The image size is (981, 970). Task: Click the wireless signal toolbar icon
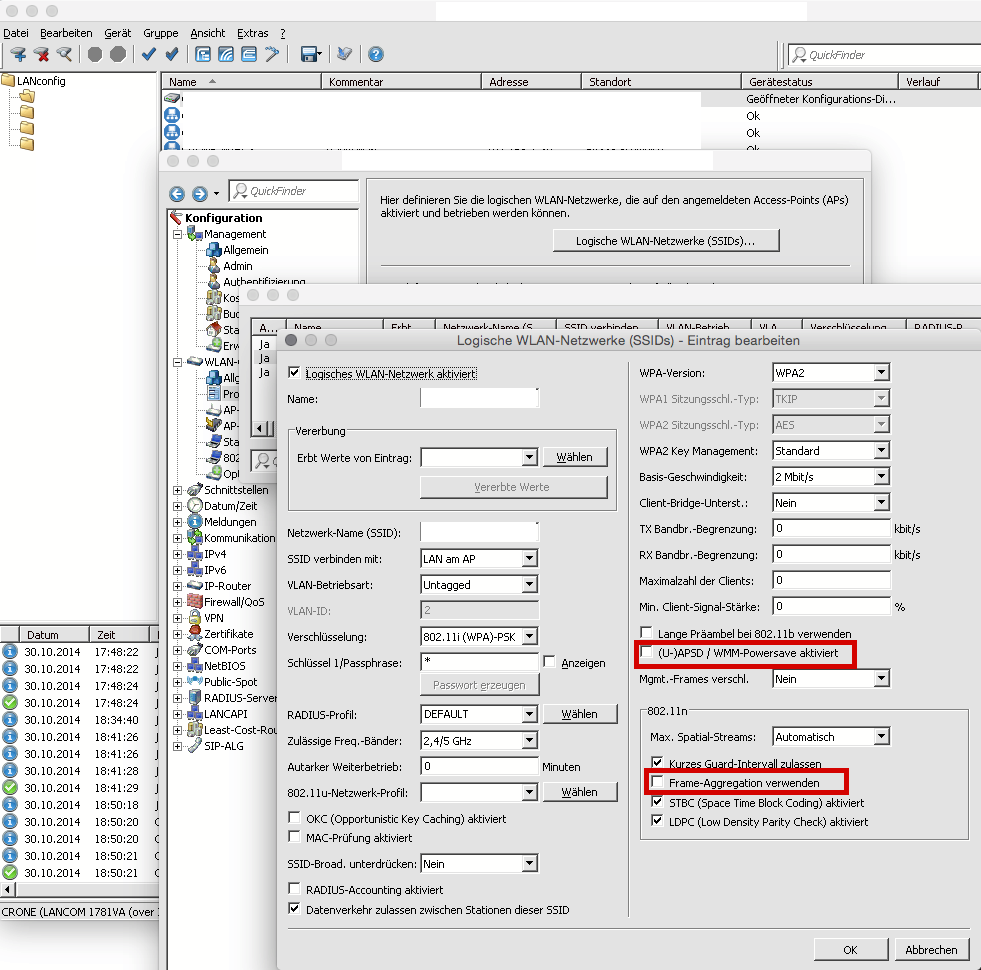pos(226,54)
